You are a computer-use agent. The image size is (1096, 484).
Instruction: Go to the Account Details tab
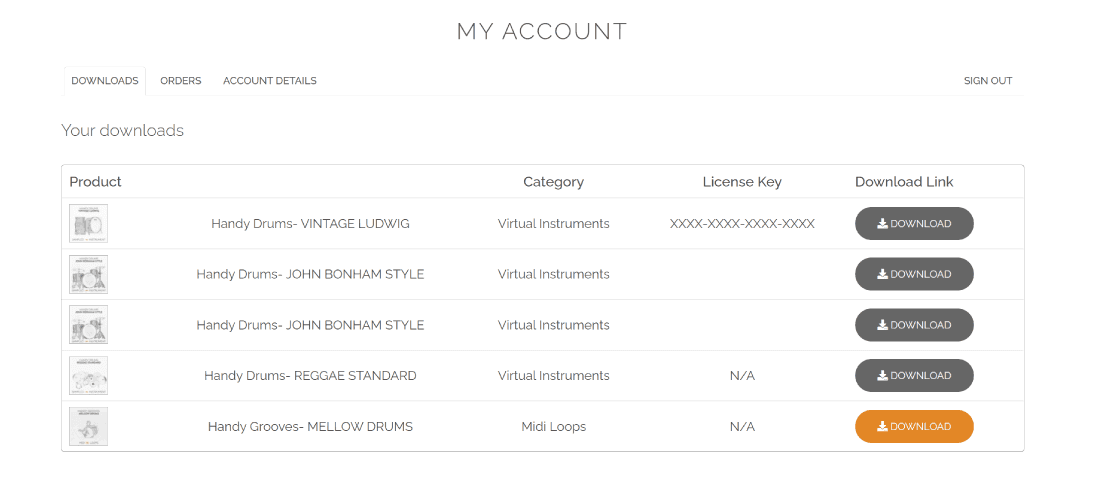pos(270,81)
